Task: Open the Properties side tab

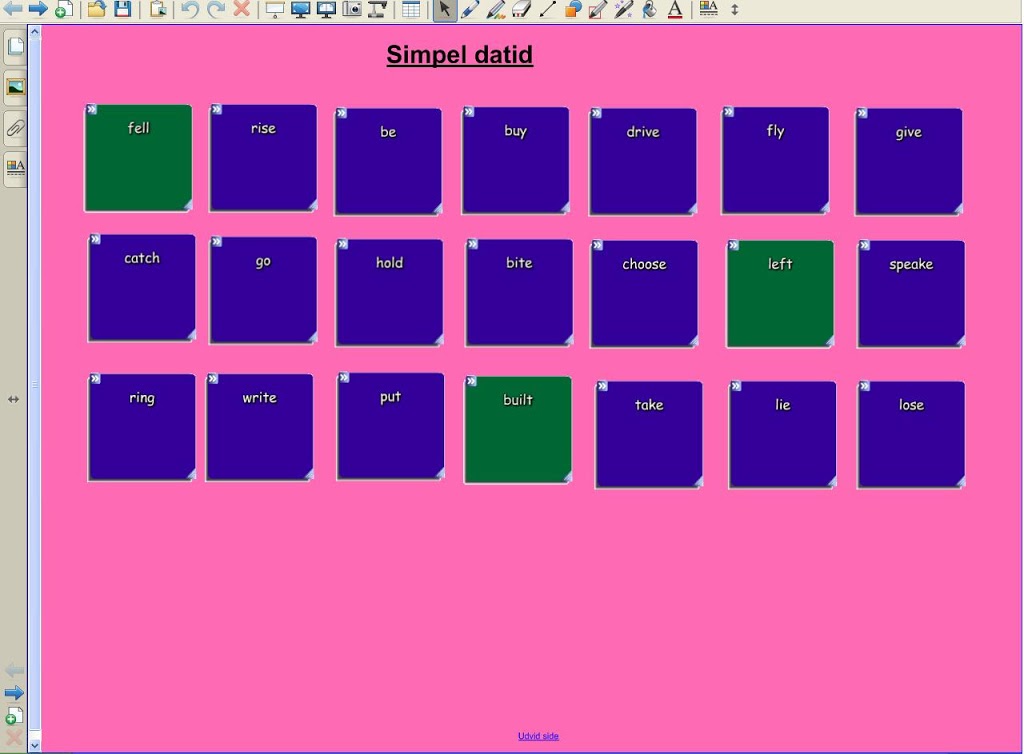Action: coord(15,167)
